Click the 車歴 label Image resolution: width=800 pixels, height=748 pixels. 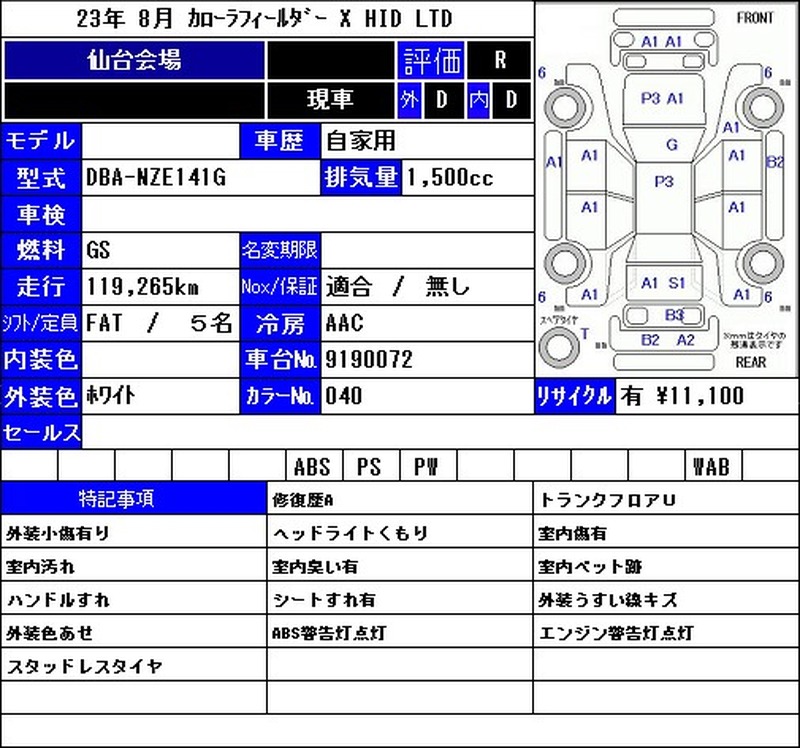pyautogui.click(x=280, y=141)
